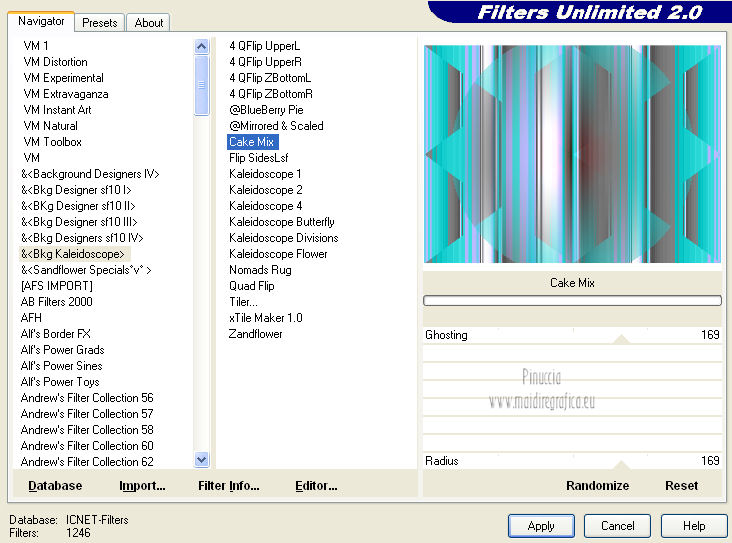This screenshot has width=732, height=543.
Task: Choose 4 QFlip ZBottomL filter
Action: point(270,78)
